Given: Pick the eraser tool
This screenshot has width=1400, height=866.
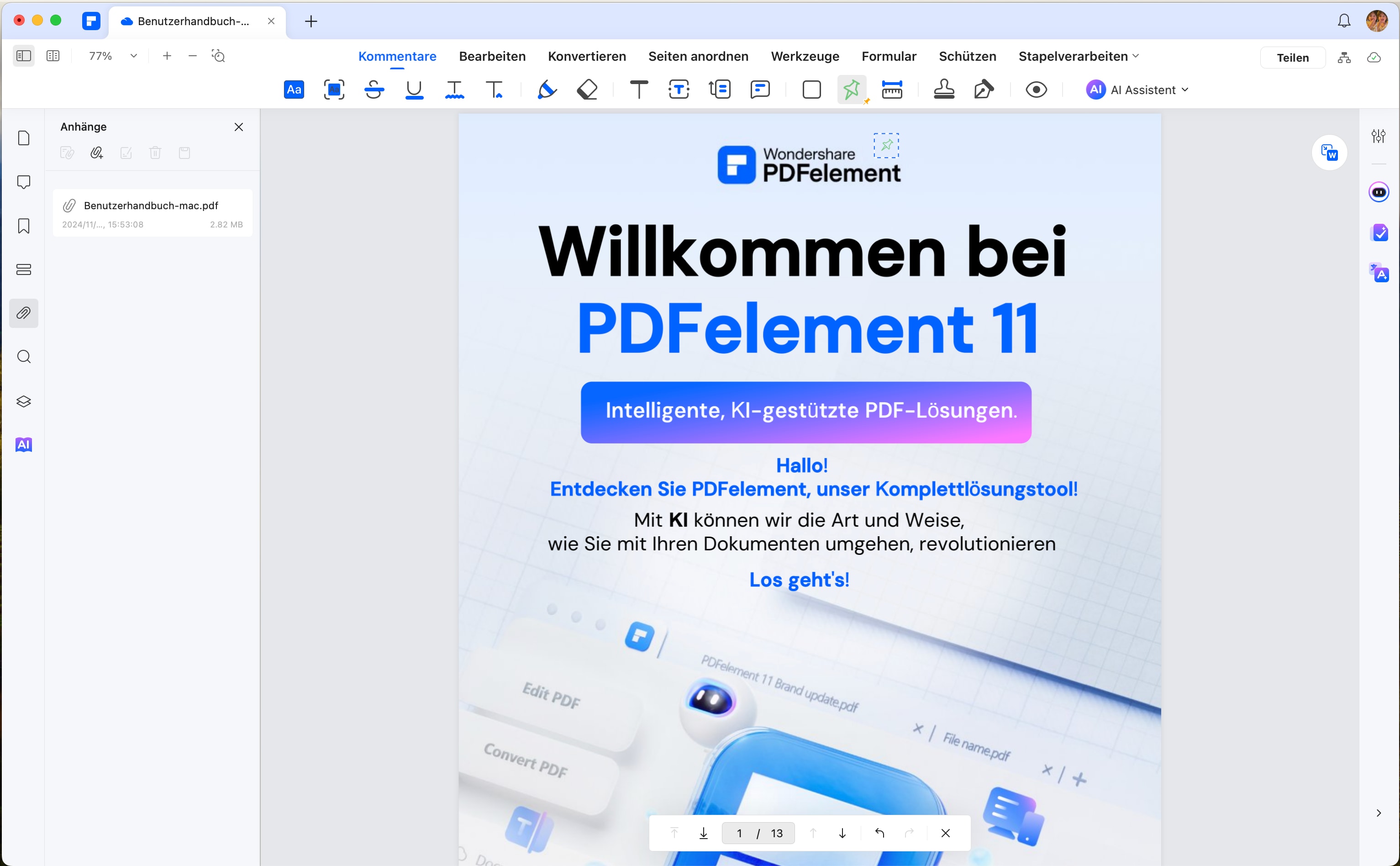Looking at the screenshot, I should [x=587, y=90].
